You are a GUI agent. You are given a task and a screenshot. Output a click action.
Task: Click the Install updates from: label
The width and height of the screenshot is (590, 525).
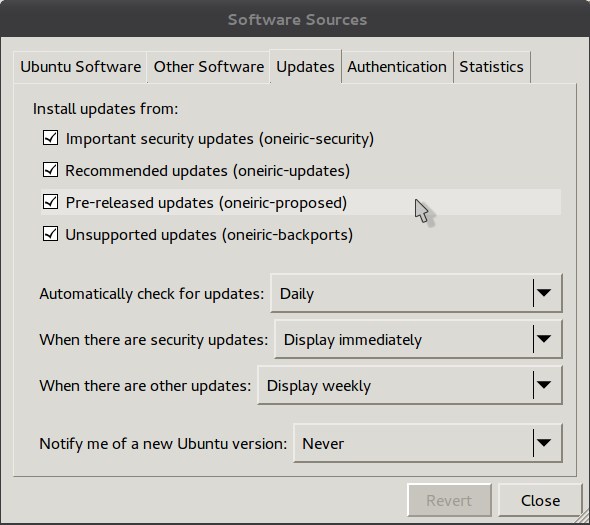[x=105, y=109]
